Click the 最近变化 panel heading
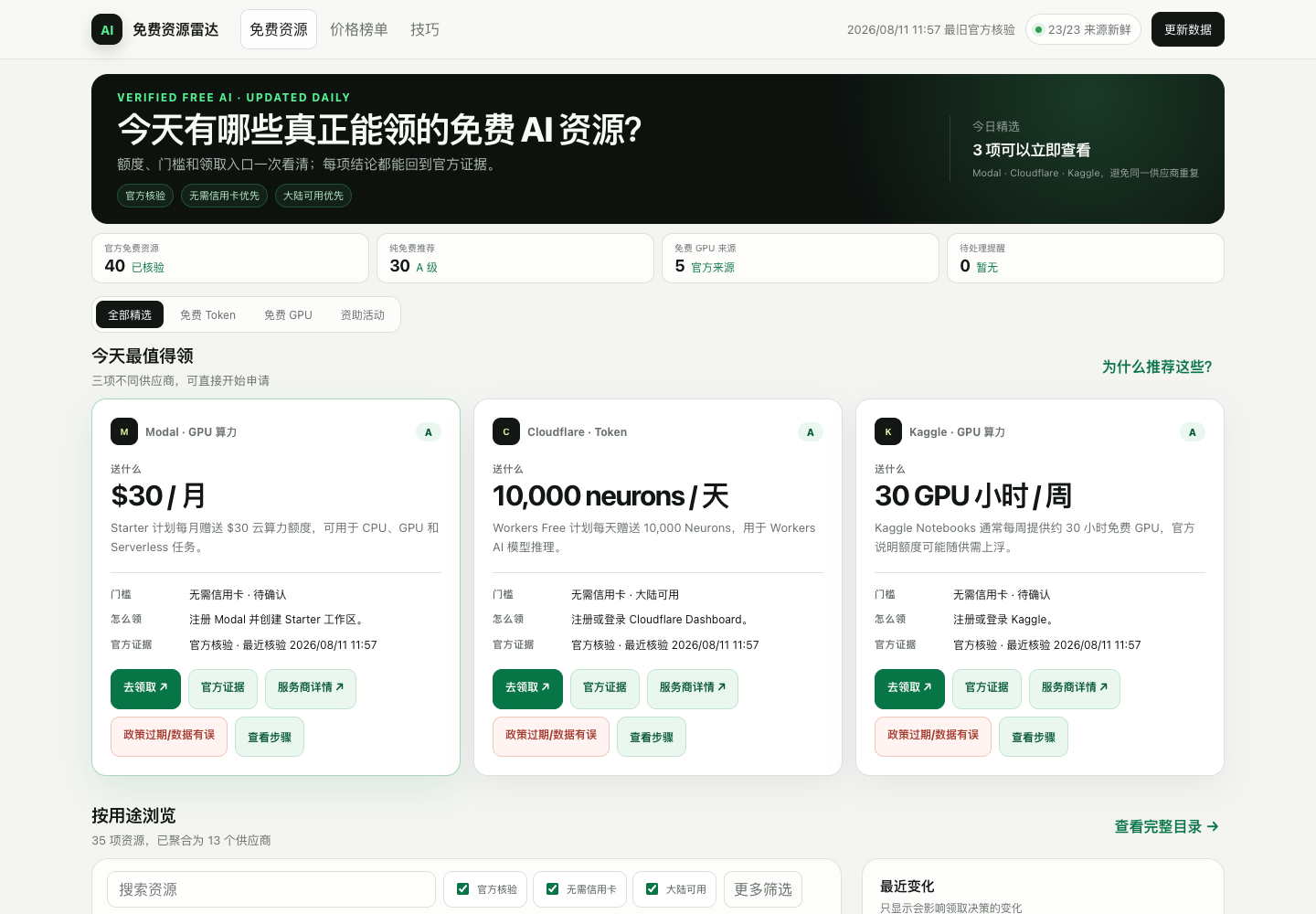This screenshot has height=914, width=1316. coord(907,886)
